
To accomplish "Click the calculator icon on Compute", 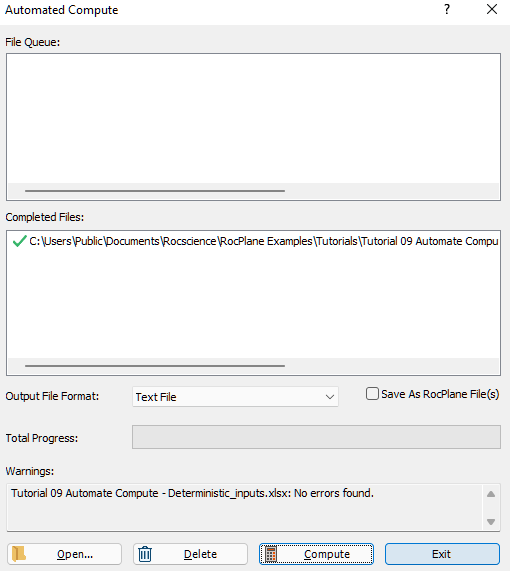I will 271,554.
